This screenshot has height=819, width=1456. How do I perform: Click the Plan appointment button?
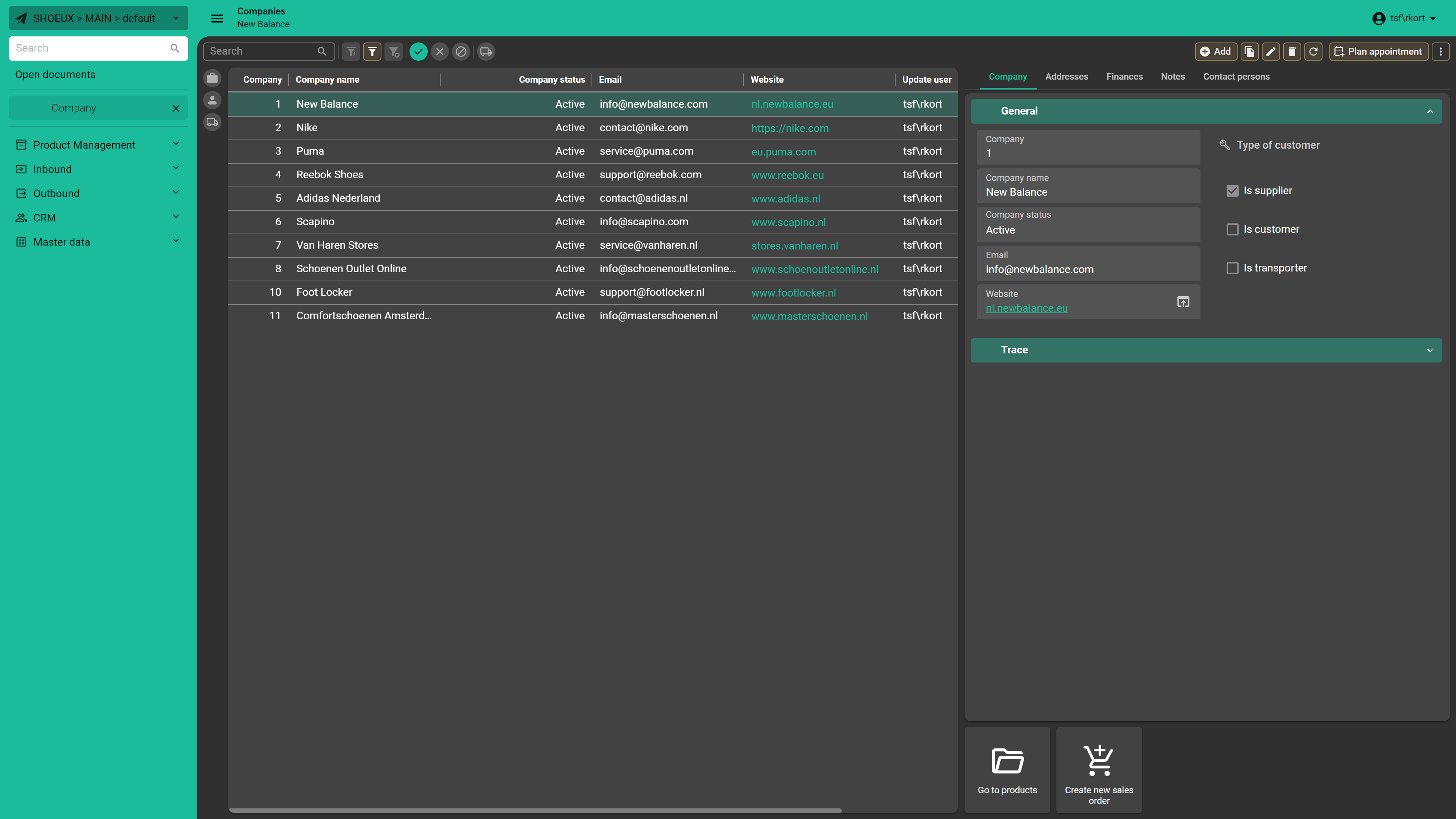tap(1378, 52)
